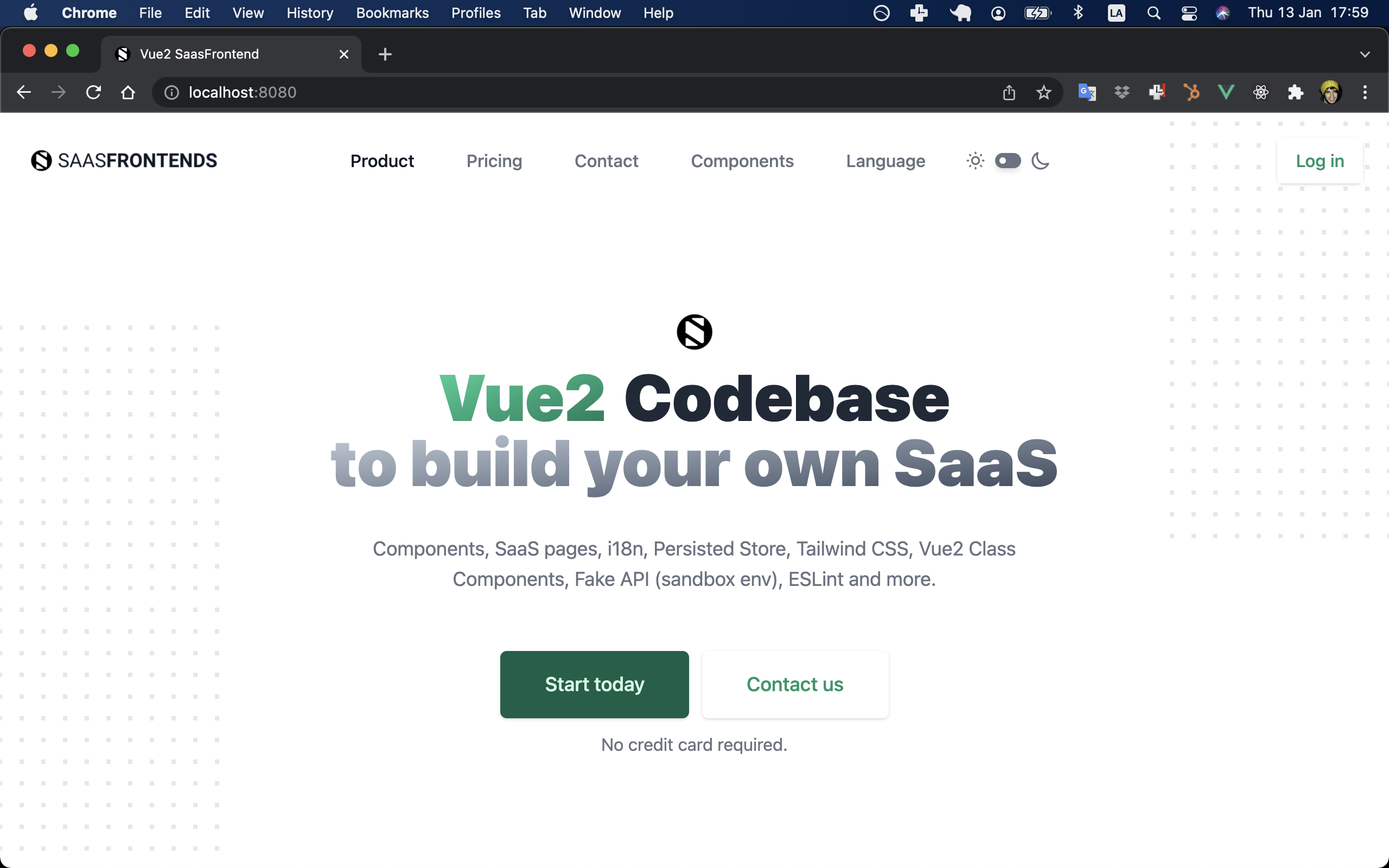This screenshot has width=1389, height=868.
Task: Select the Contact menu item
Action: point(606,161)
